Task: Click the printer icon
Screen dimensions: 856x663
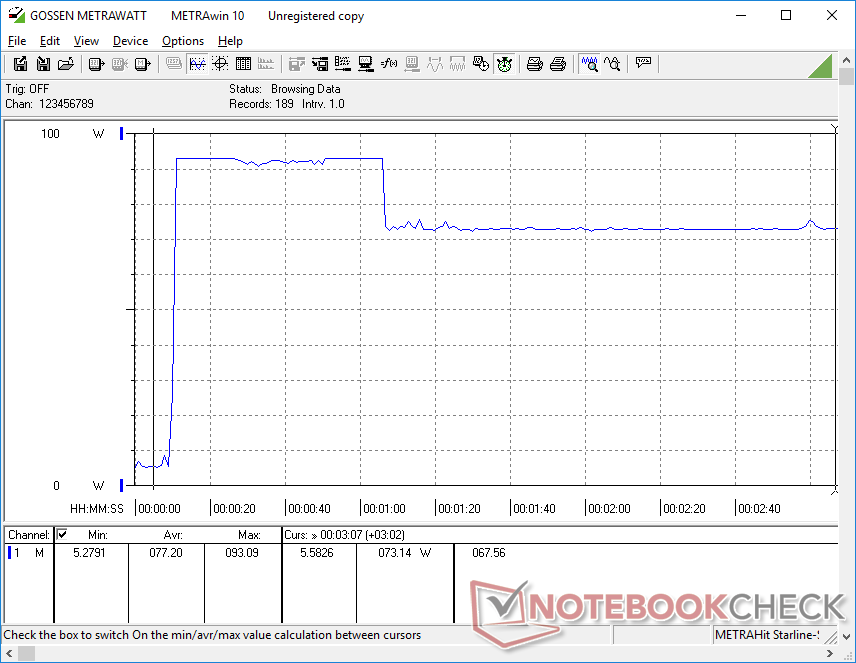Action: coord(558,64)
